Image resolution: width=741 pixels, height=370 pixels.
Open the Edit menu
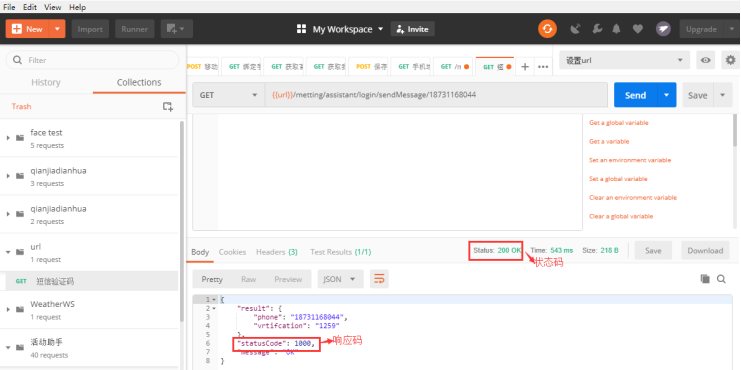coord(30,7)
